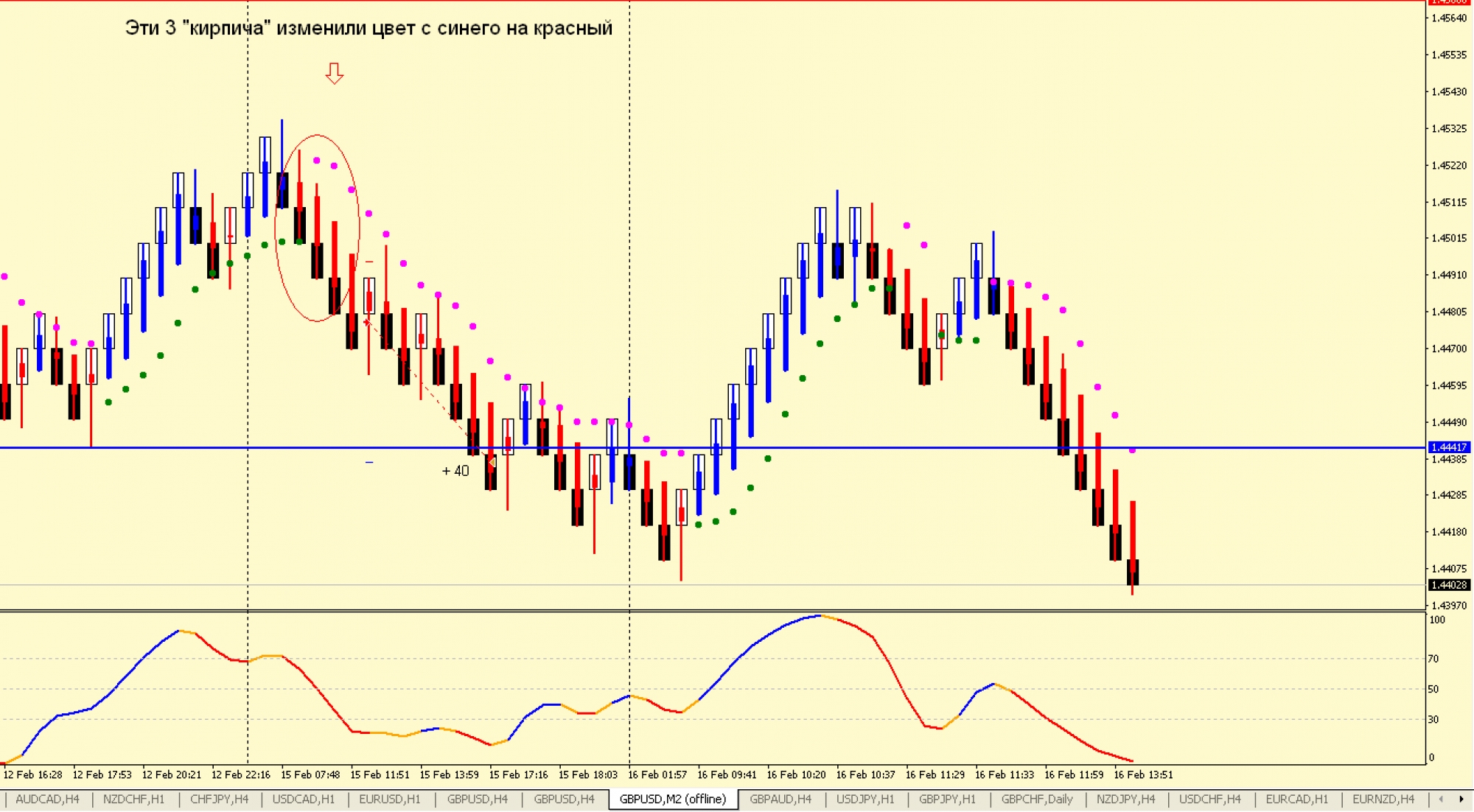The height and width of the screenshot is (812, 1474).
Task: Switch to the GBPCHF,Daily tab
Action: (x=1036, y=799)
